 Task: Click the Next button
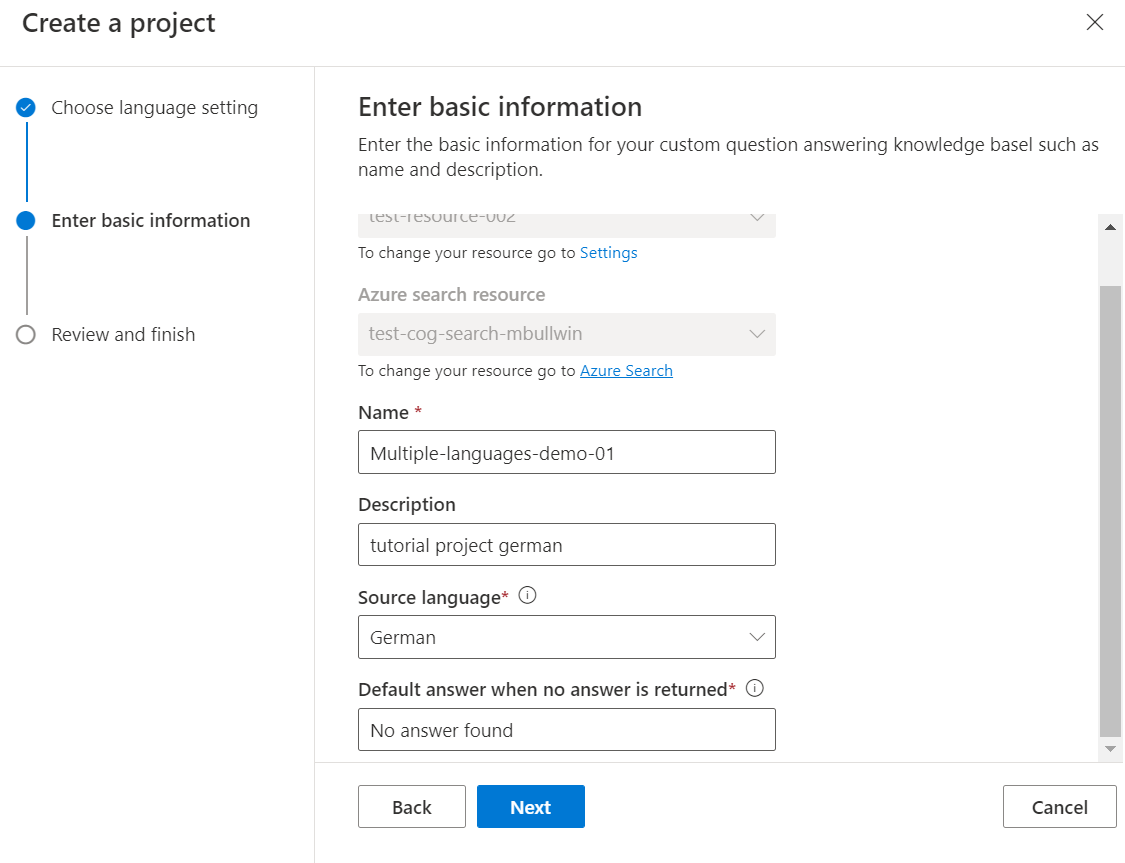530,807
